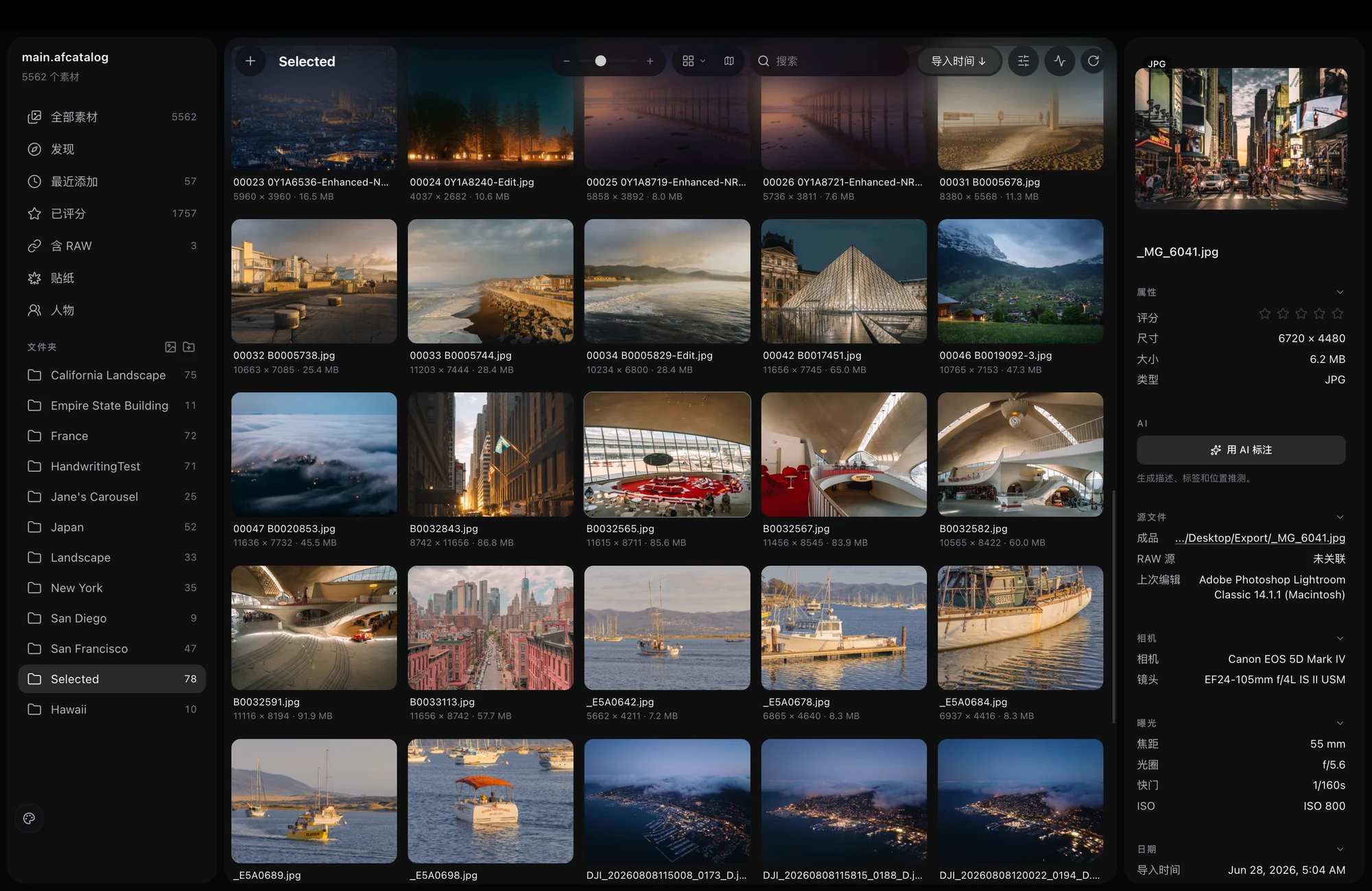Set rating to five stars
The width and height of the screenshot is (1372, 891).
[x=1338, y=313]
